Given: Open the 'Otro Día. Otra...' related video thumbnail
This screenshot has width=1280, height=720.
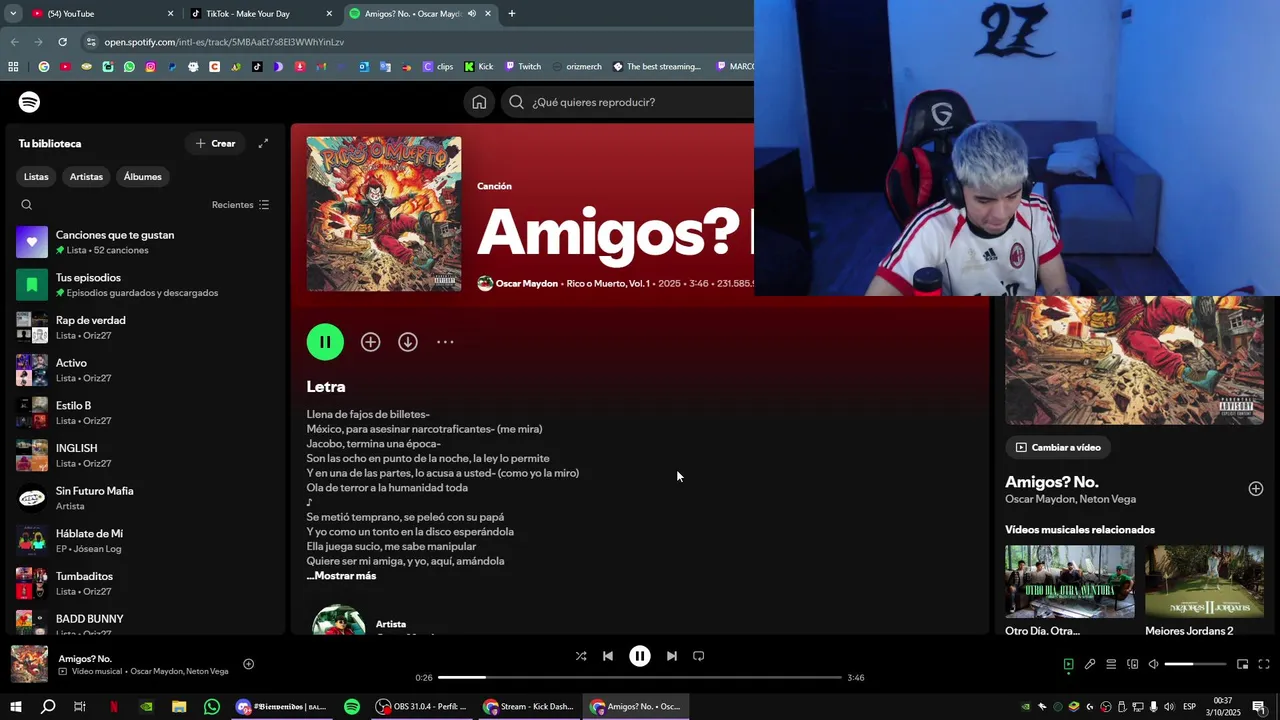Looking at the screenshot, I should 1070,582.
